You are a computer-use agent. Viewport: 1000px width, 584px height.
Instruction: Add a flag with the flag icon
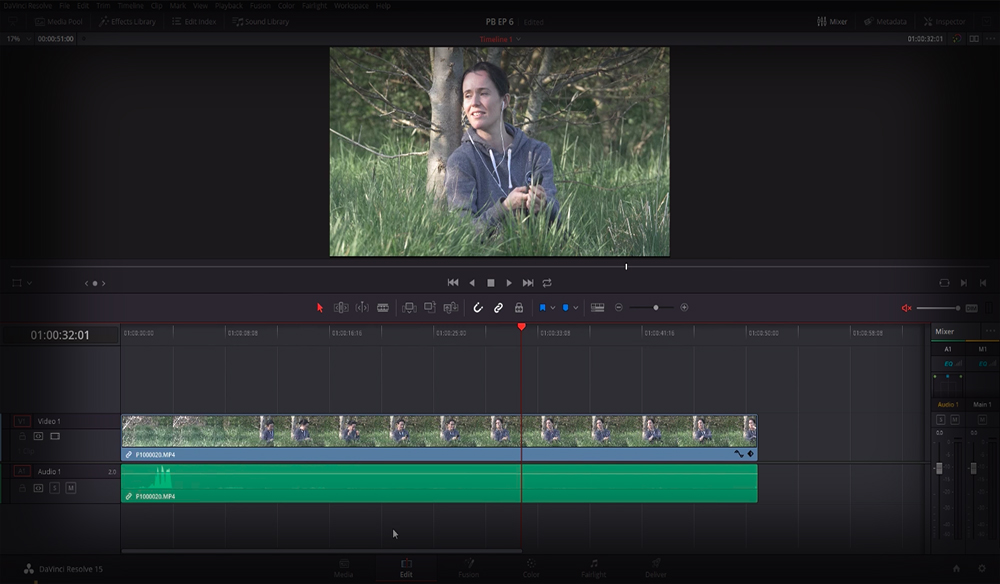point(541,307)
